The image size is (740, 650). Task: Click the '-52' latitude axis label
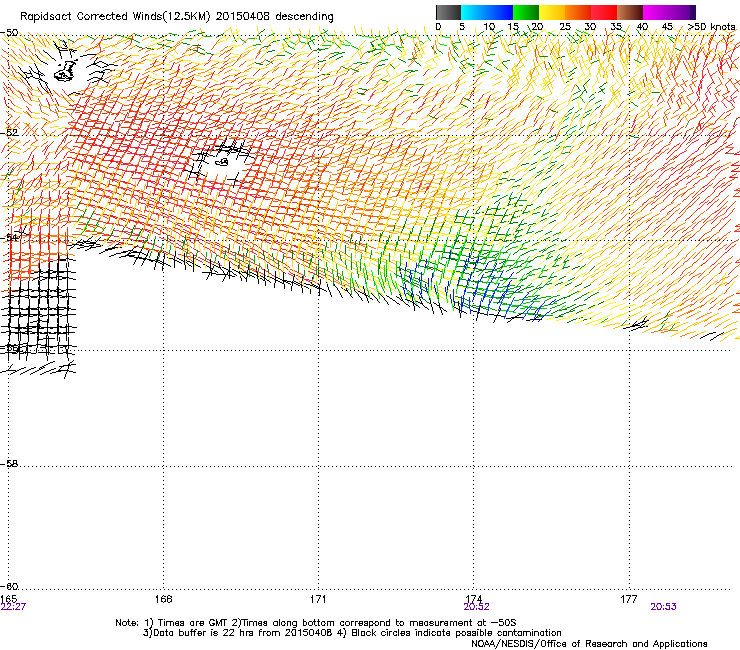coord(9,132)
